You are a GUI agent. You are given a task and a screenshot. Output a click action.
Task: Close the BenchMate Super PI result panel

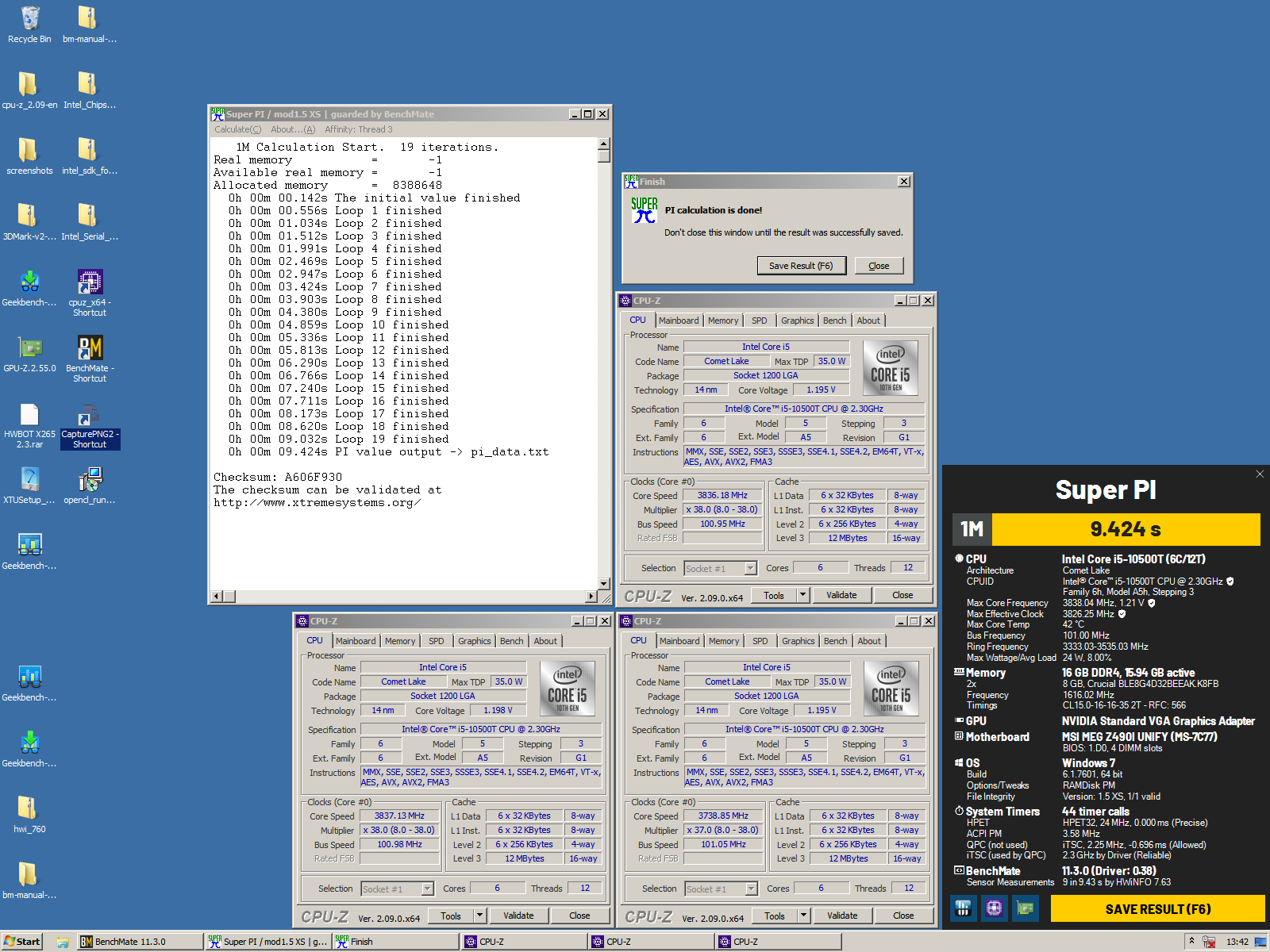coord(1260,474)
